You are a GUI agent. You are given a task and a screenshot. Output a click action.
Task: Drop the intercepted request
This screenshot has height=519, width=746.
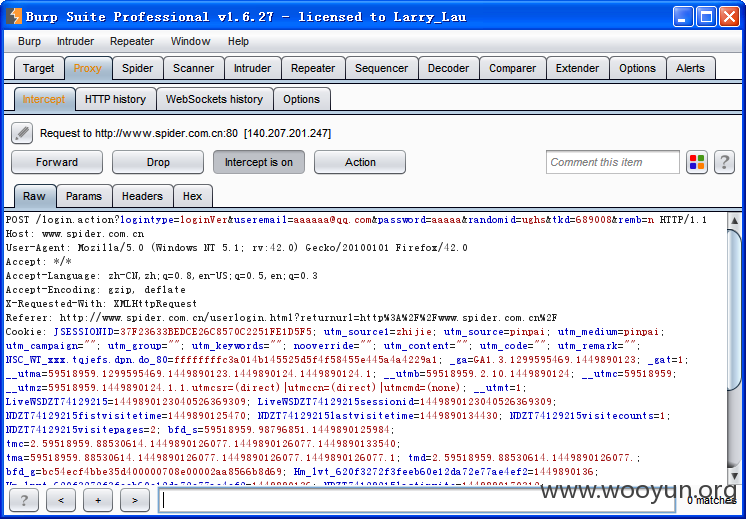pyautogui.click(x=158, y=162)
